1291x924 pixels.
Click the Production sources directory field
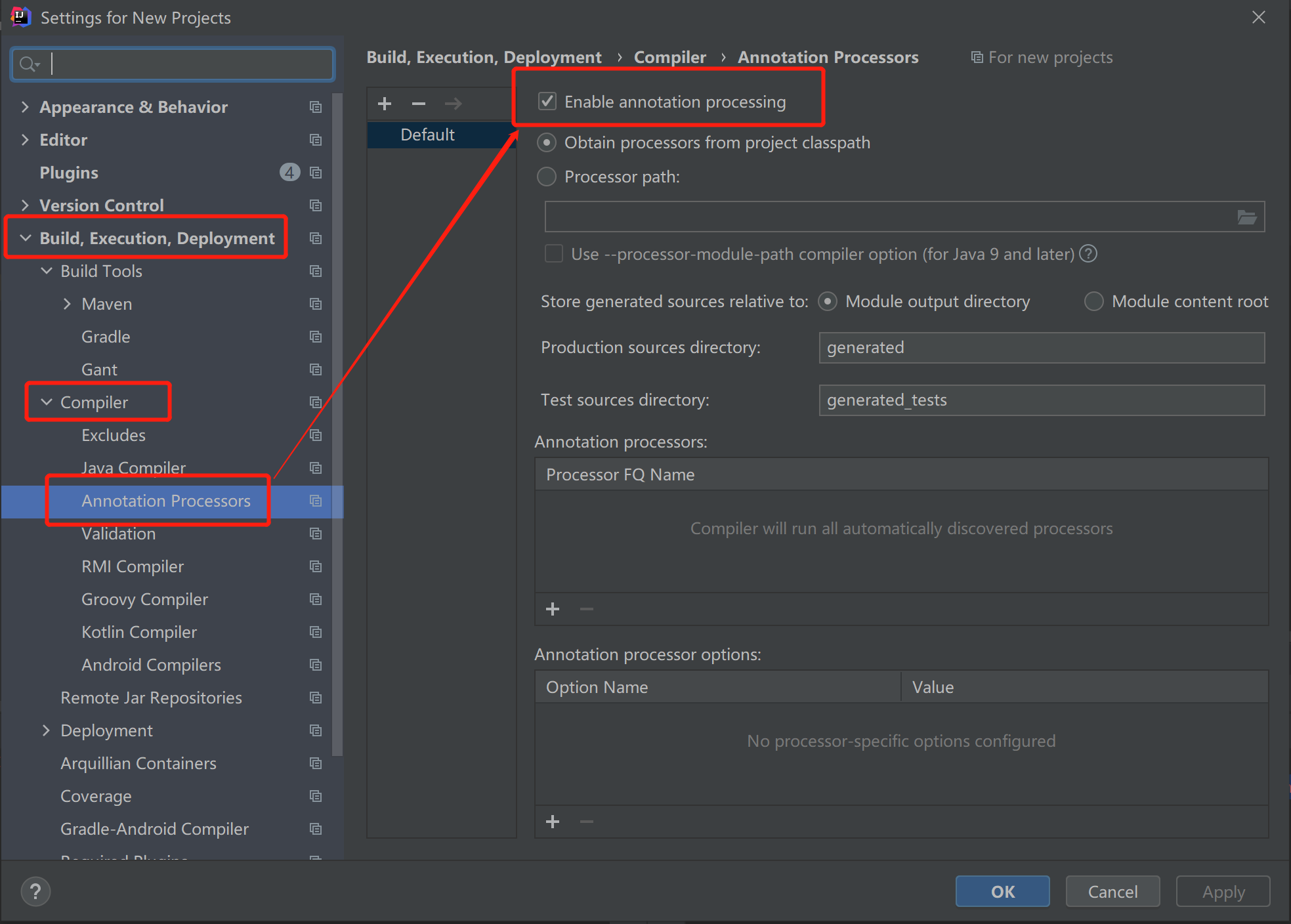pyautogui.click(x=1041, y=347)
